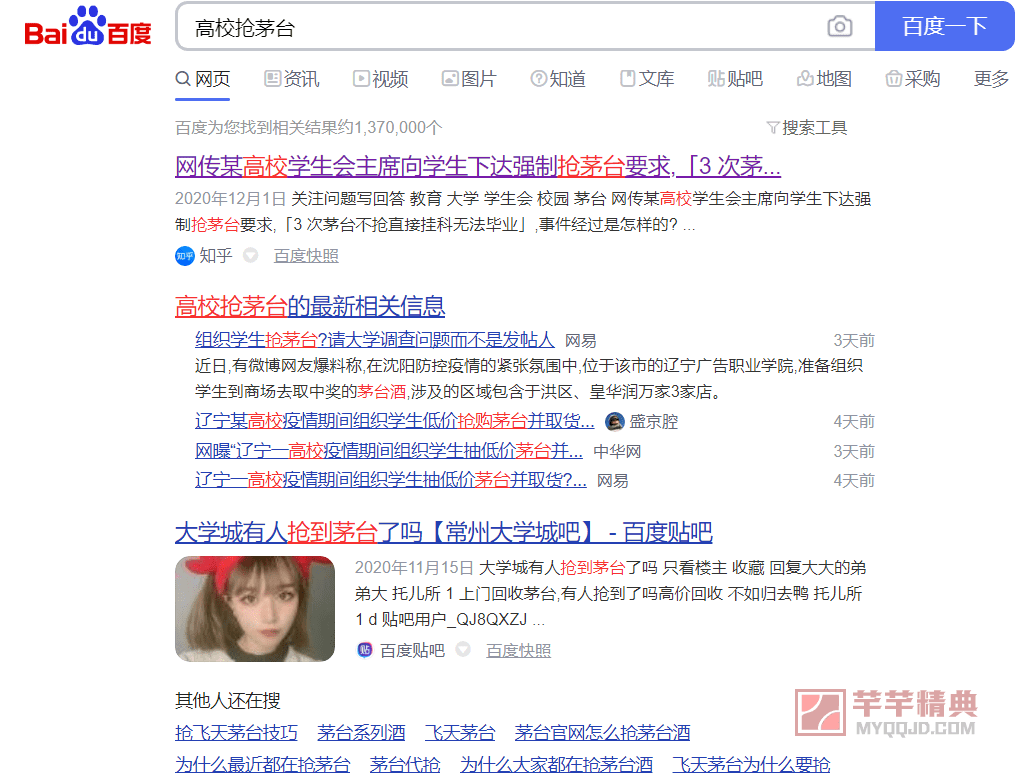The image size is (1016, 776).
Task: Switch to the 资讯 tab
Action: tap(292, 79)
